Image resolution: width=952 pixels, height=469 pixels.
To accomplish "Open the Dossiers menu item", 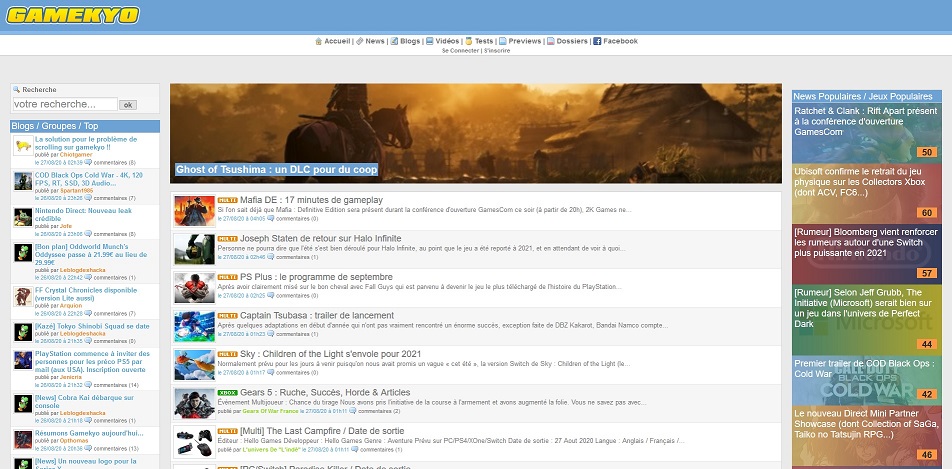I will click(x=572, y=41).
